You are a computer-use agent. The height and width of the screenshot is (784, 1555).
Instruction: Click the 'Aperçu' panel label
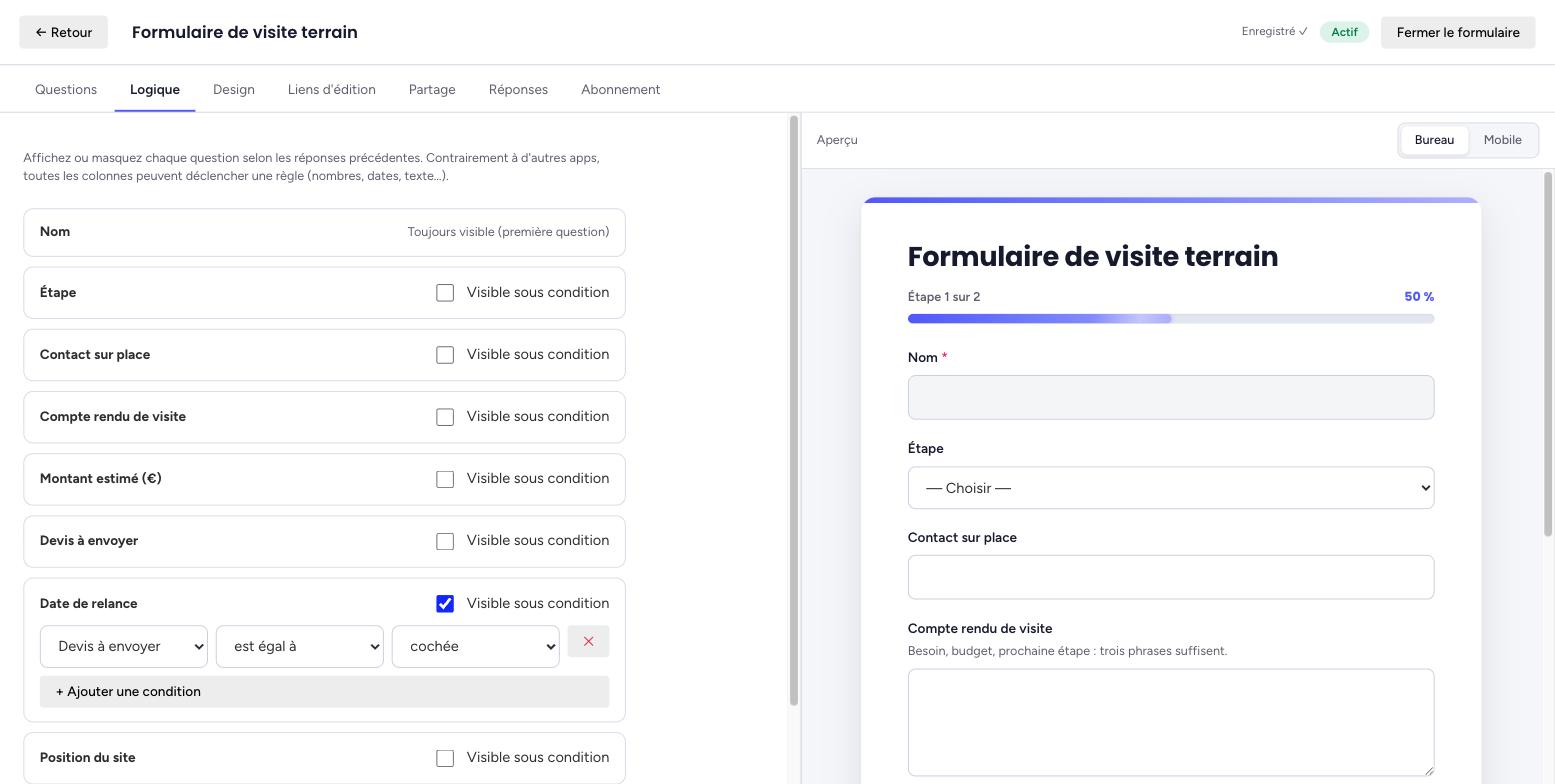837,140
